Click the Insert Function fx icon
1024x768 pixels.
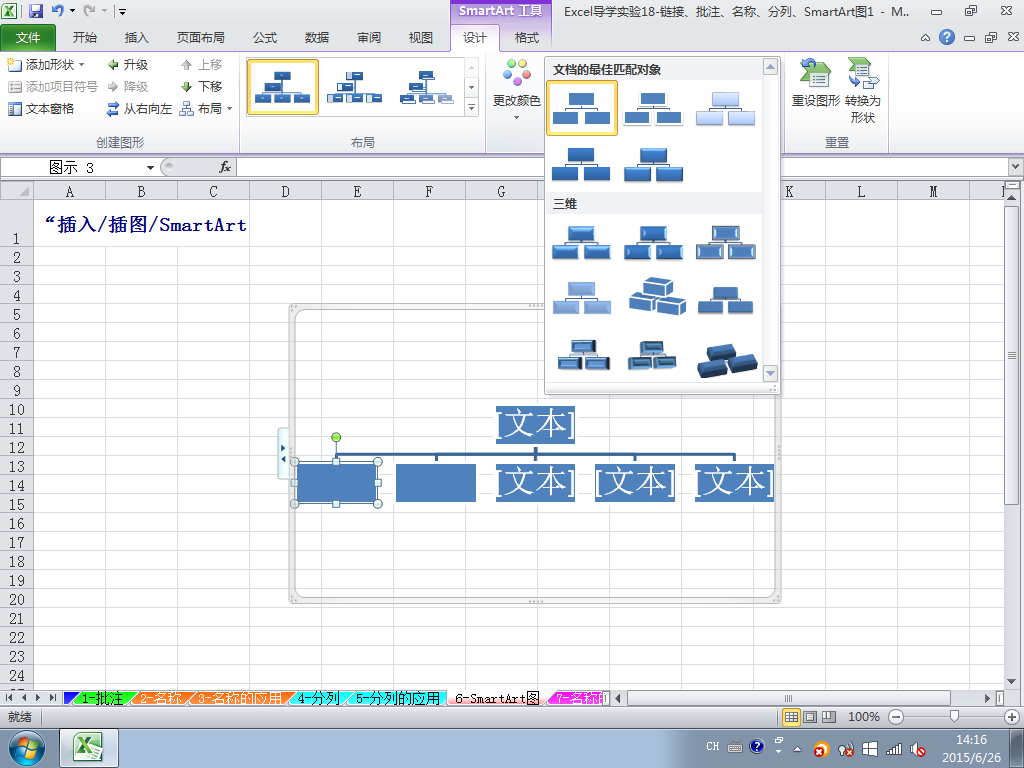pos(225,168)
